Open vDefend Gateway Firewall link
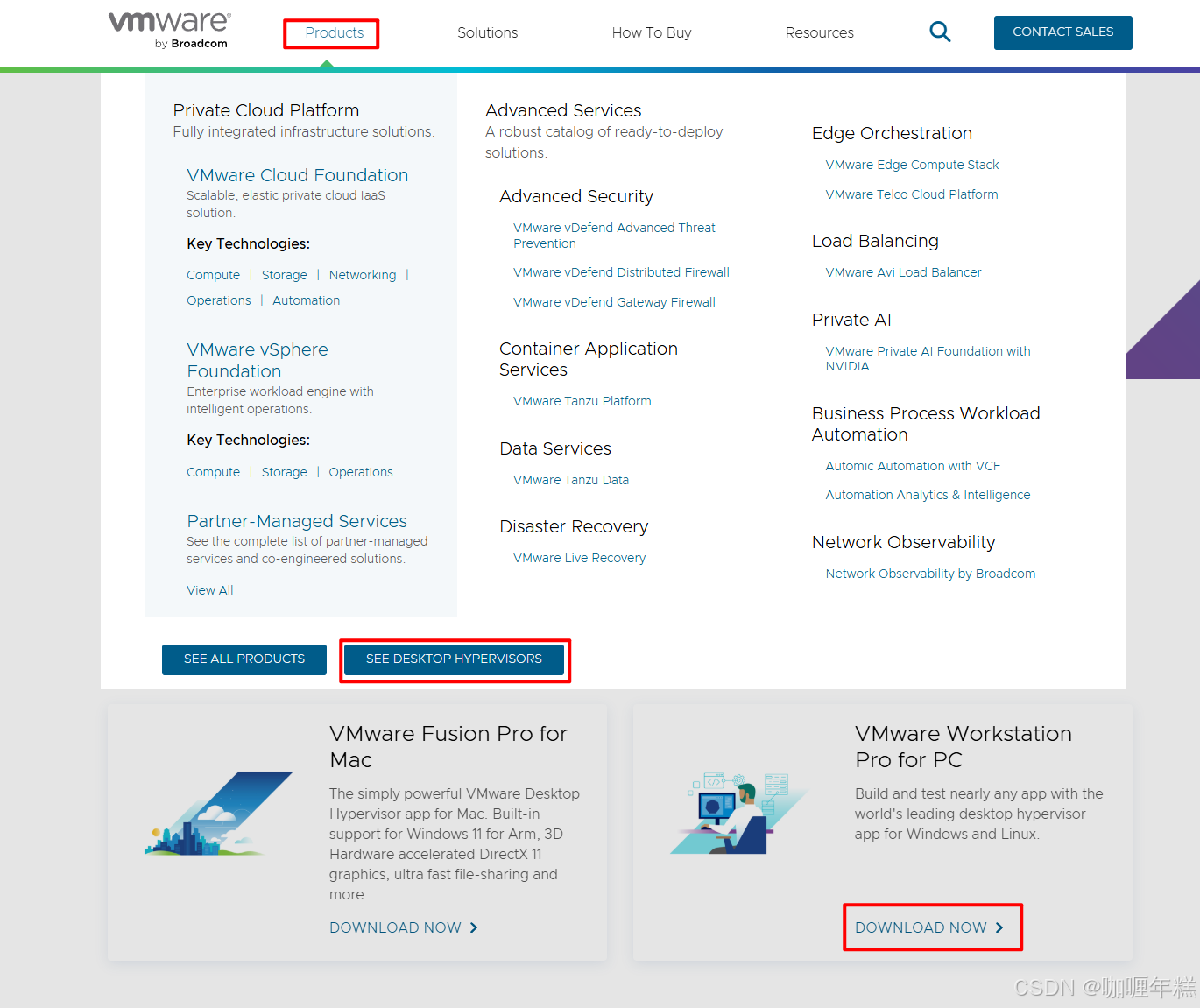This screenshot has height=1008, width=1200. (x=614, y=302)
